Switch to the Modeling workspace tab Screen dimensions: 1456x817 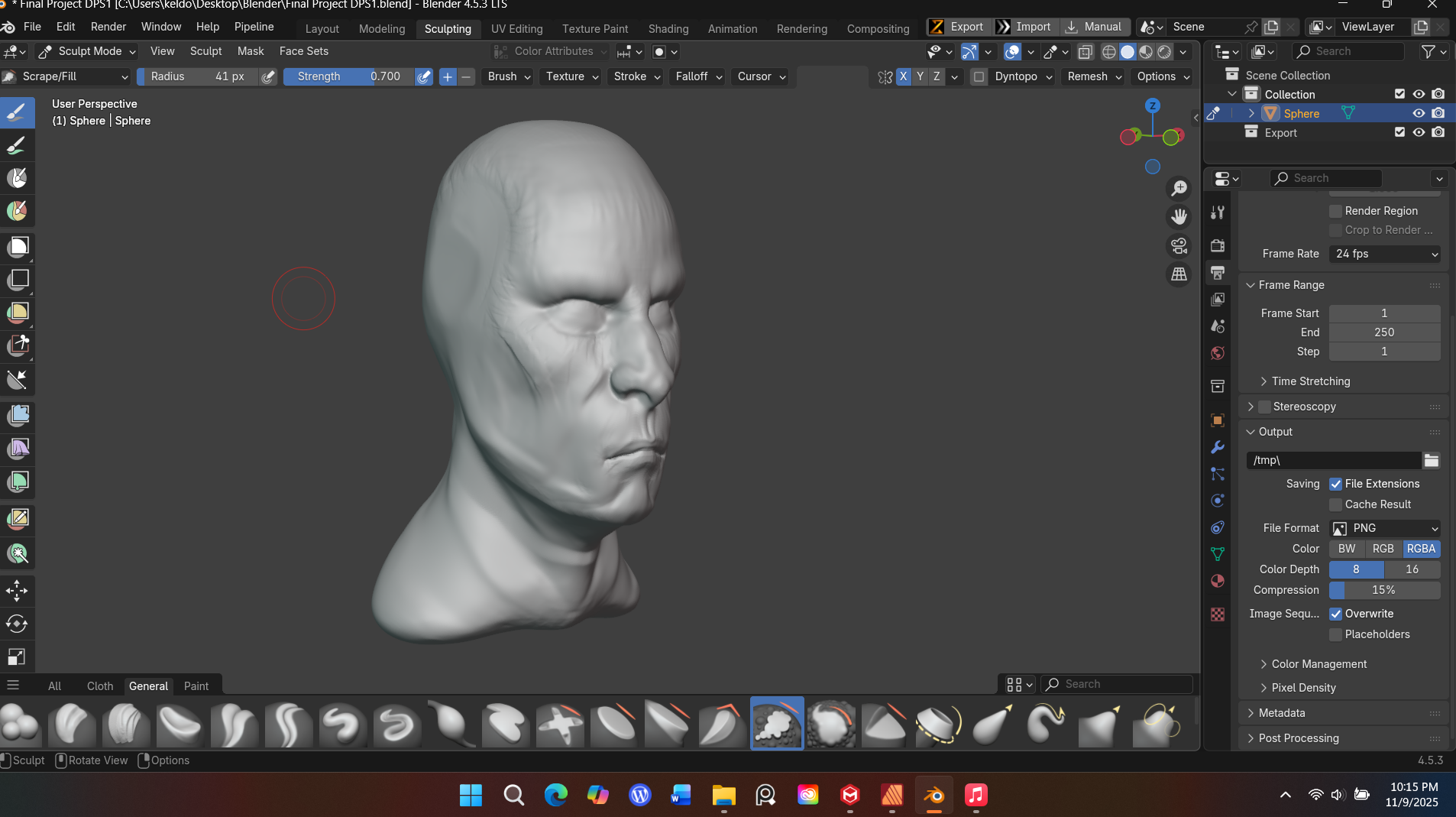pos(382,29)
